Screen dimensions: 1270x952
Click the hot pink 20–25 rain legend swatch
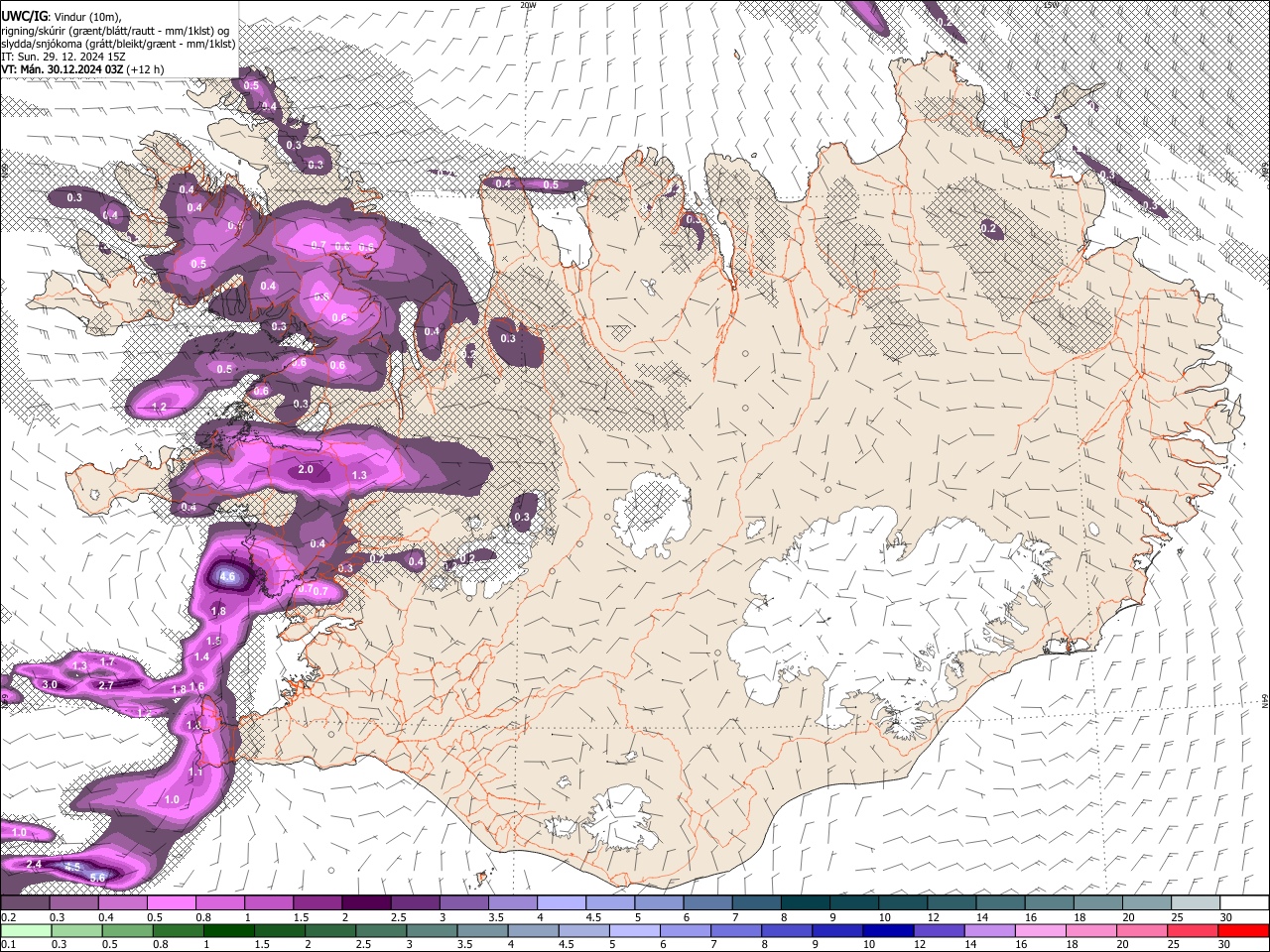coord(1140,930)
